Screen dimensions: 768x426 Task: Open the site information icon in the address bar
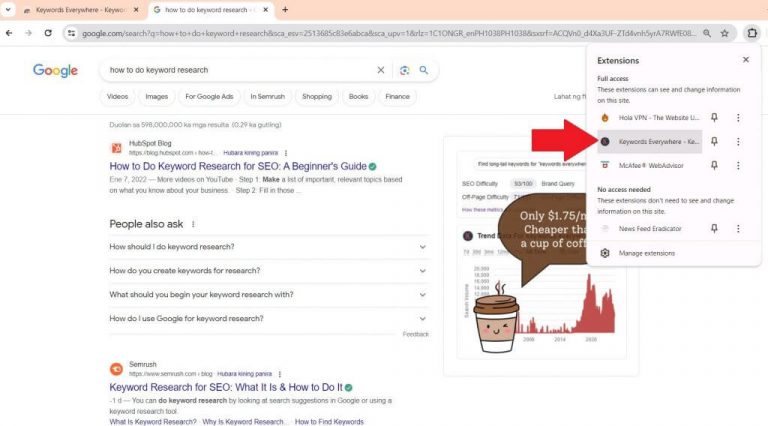tap(72, 33)
